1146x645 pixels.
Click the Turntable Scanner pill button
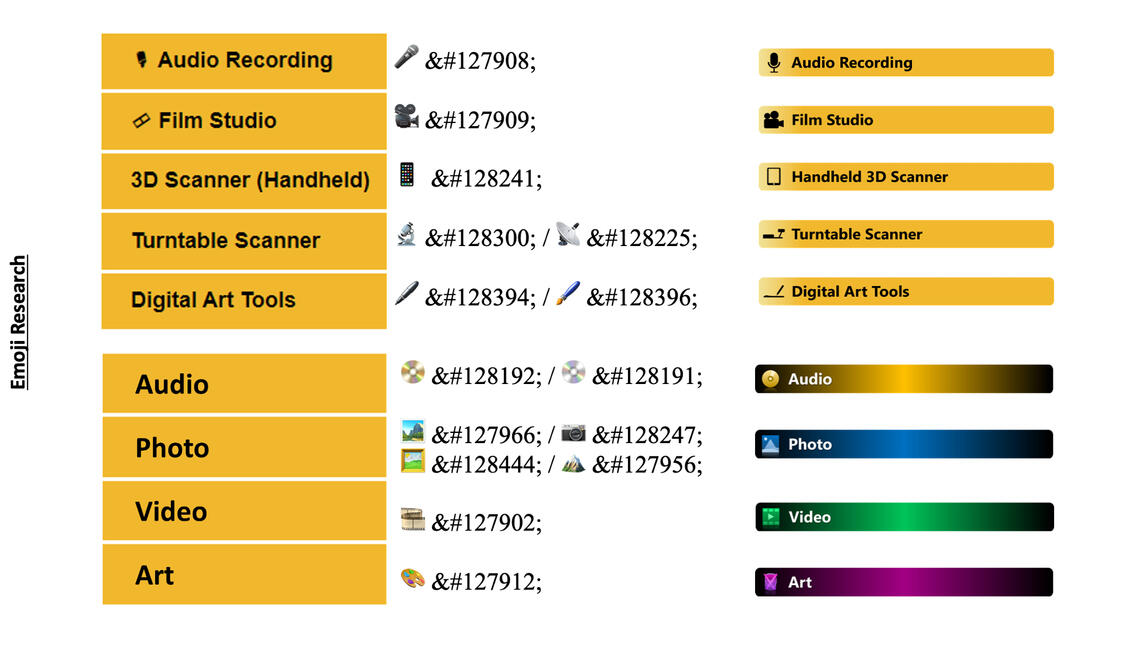coord(905,234)
